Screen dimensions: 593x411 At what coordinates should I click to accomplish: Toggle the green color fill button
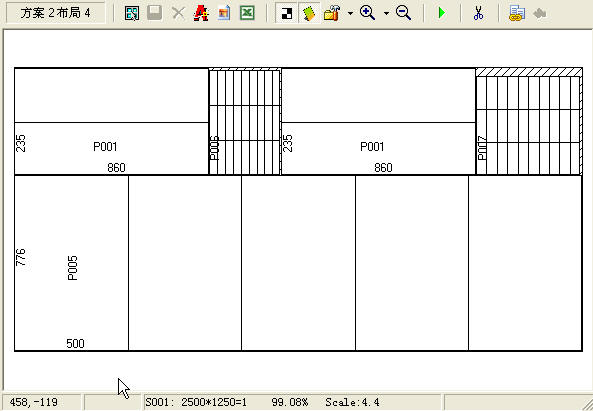coord(309,14)
